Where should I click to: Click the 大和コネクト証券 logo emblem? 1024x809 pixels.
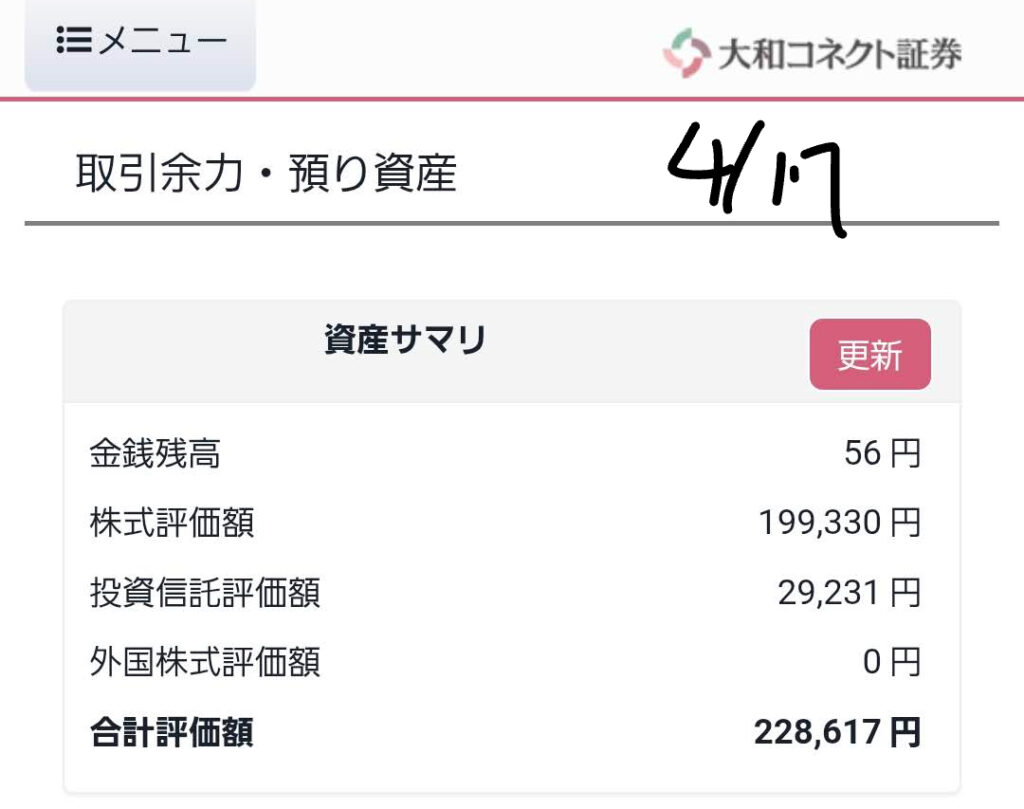[686, 53]
